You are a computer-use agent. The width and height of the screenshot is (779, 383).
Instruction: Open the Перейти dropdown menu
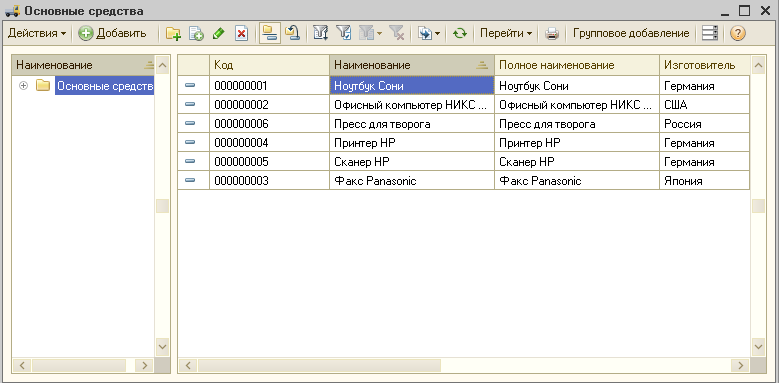click(x=505, y=33)
